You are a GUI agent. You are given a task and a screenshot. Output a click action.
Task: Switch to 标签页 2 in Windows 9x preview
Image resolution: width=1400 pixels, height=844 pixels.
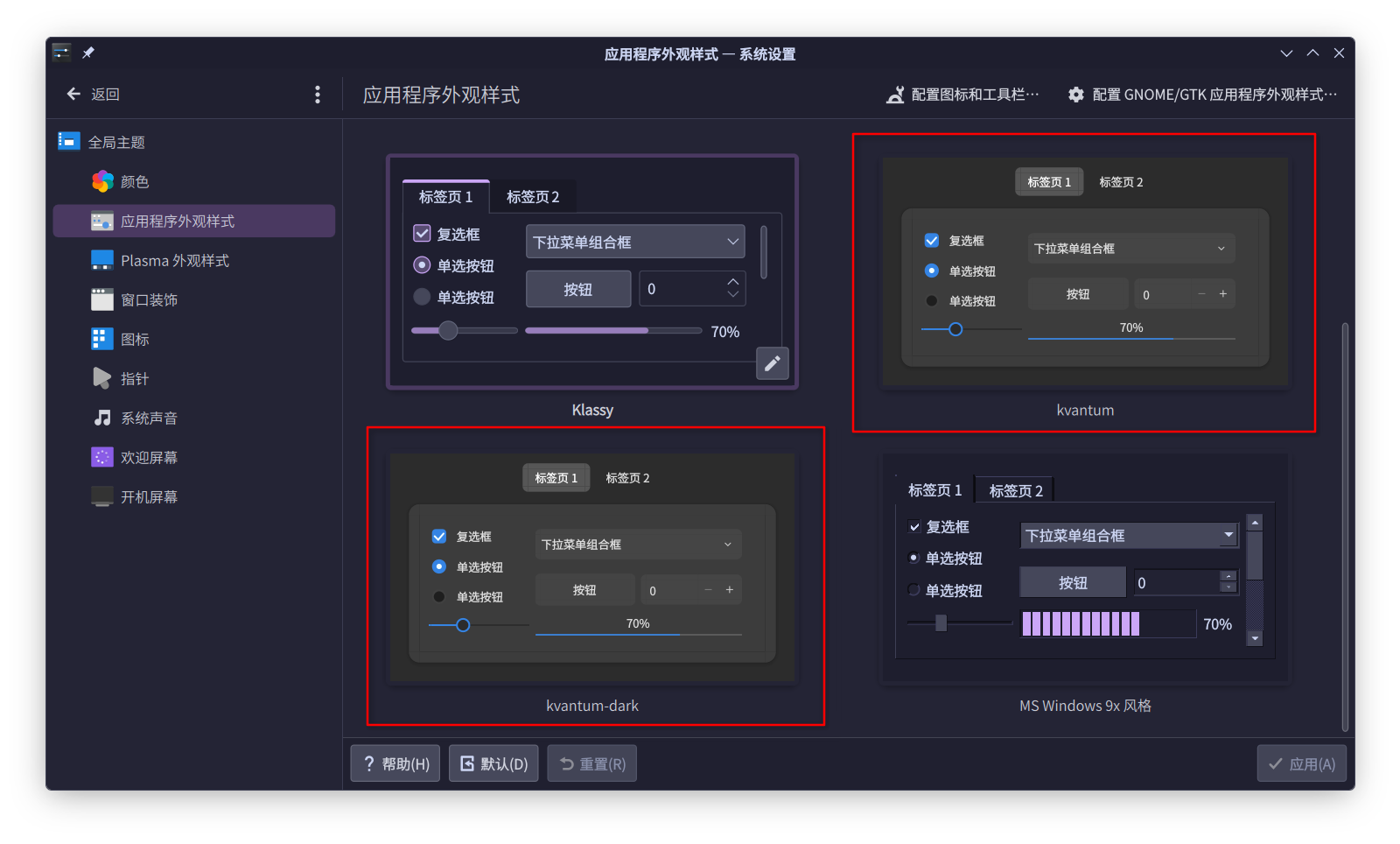pyautogui.click(x=1016, y=490)
